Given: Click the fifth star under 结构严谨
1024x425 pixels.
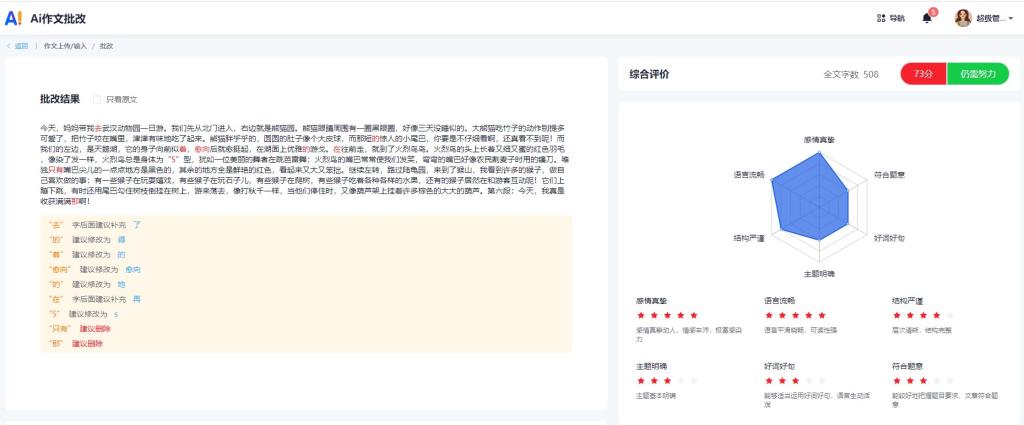Looking at the screenshot, I should [x=948, y=315].
